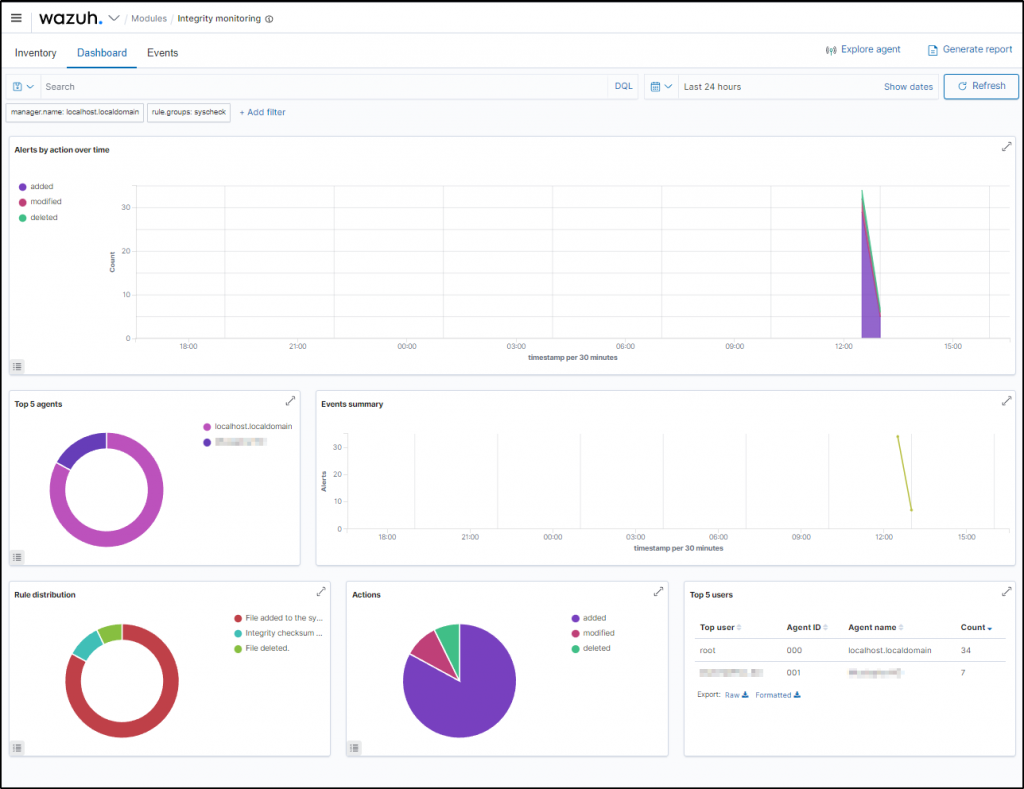1024x789 pixels.
Task: Sort by Count column
Action: coord(976,628)
